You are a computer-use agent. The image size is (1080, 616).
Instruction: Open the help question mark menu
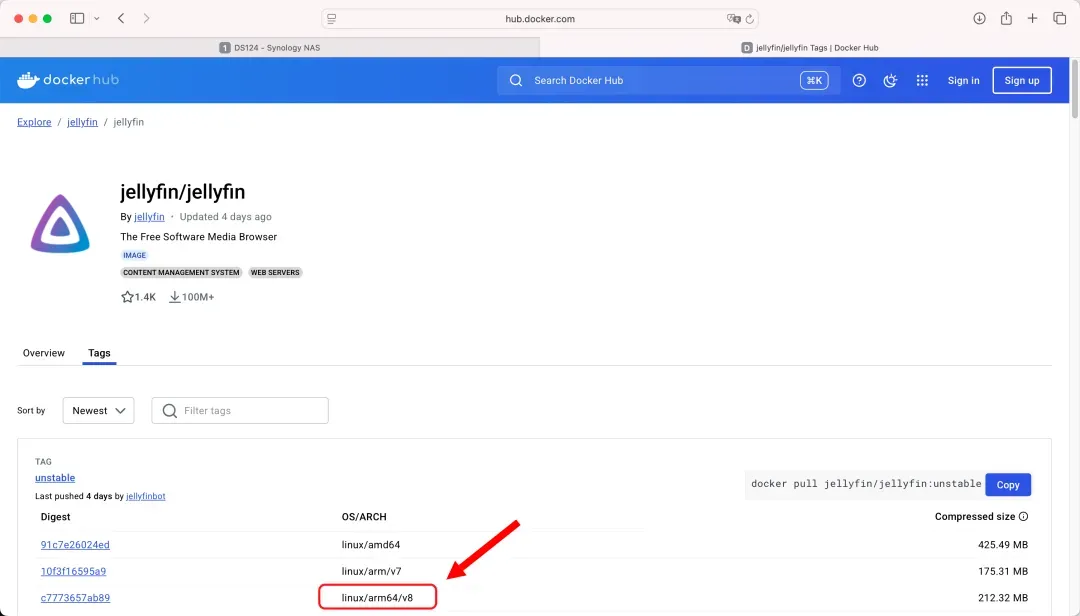click(859, 81)
